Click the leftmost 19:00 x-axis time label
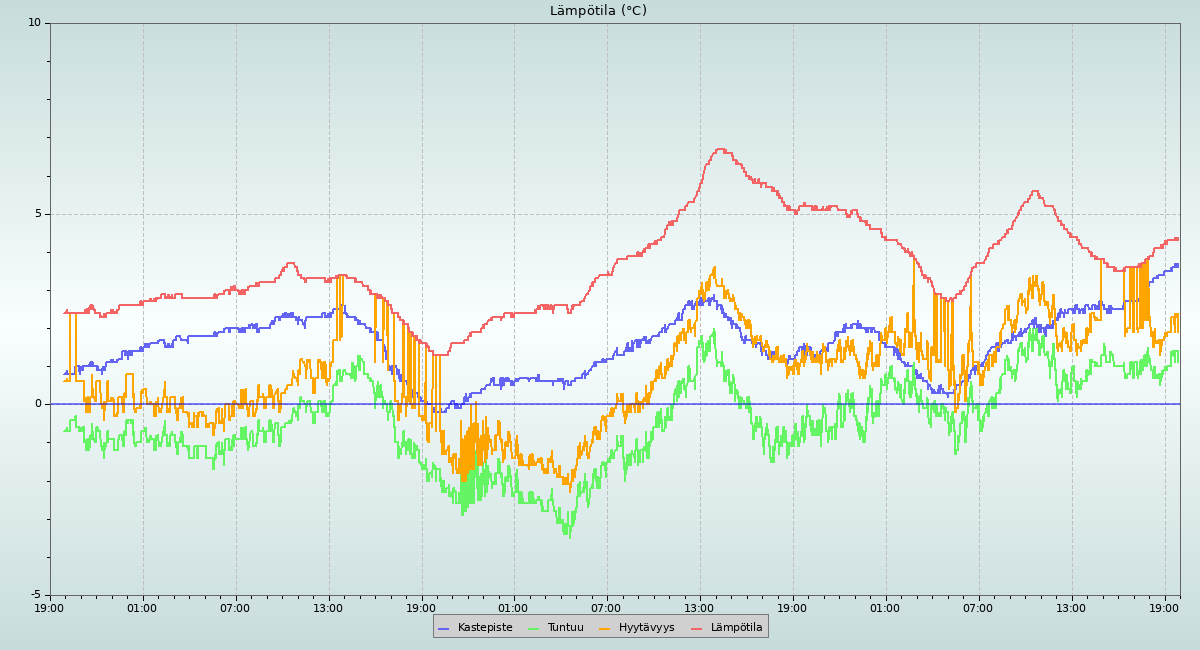This screenshot has height=650, width=1200. (x=49, y=608)
